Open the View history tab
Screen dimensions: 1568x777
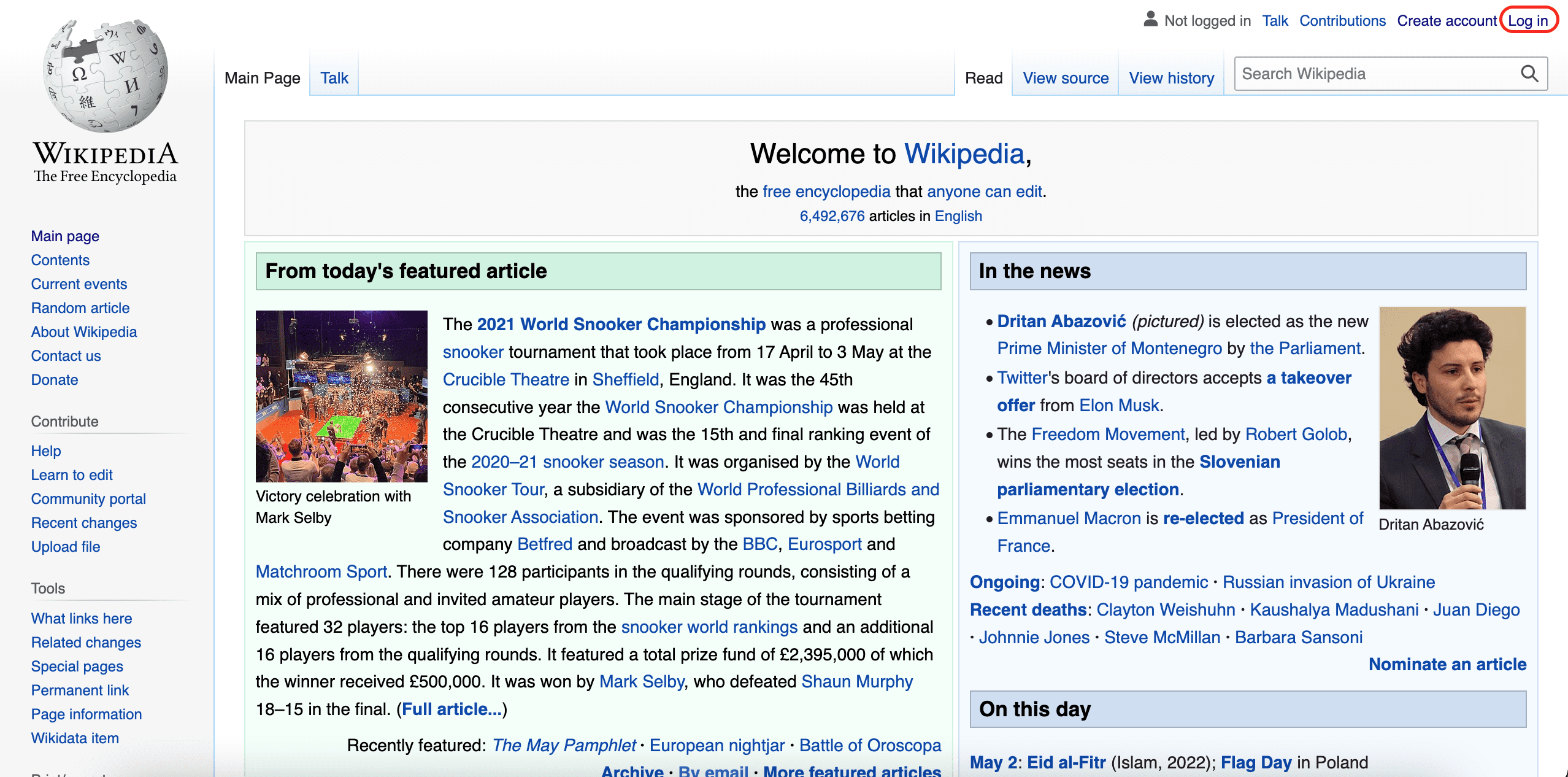click(x=1171, y=78)
